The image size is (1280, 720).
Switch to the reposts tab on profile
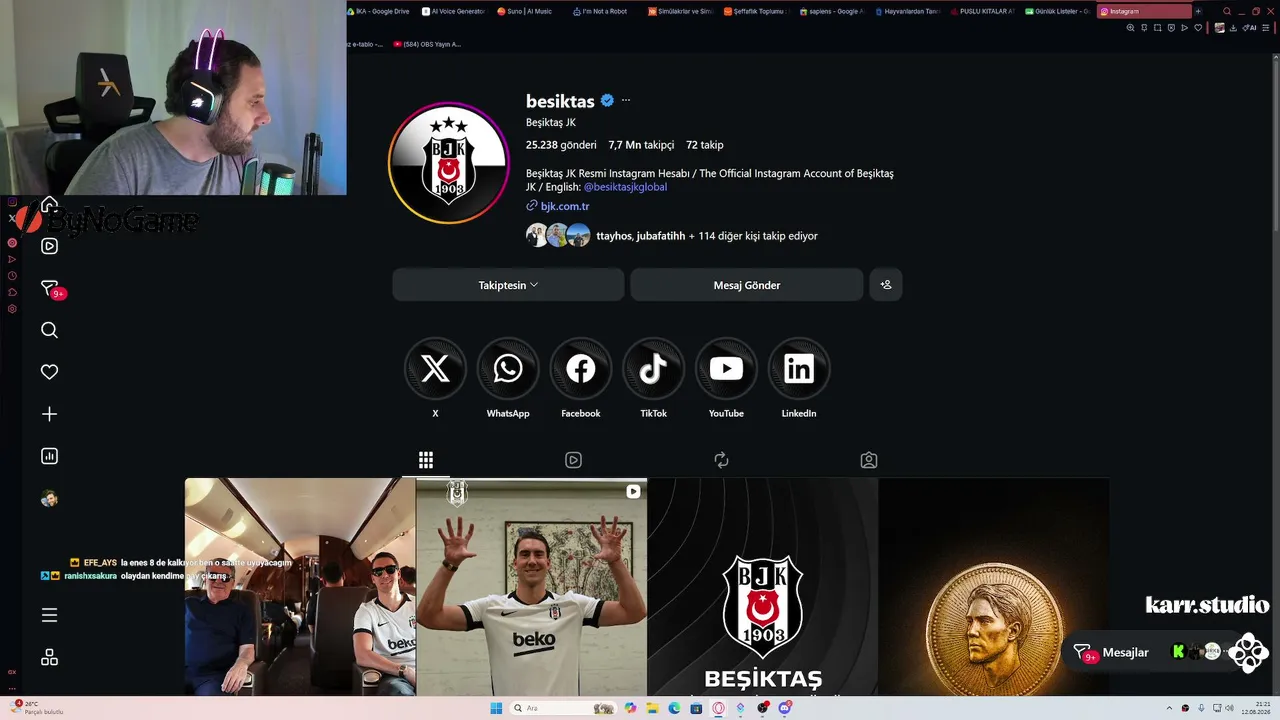(x=721, y=460)
